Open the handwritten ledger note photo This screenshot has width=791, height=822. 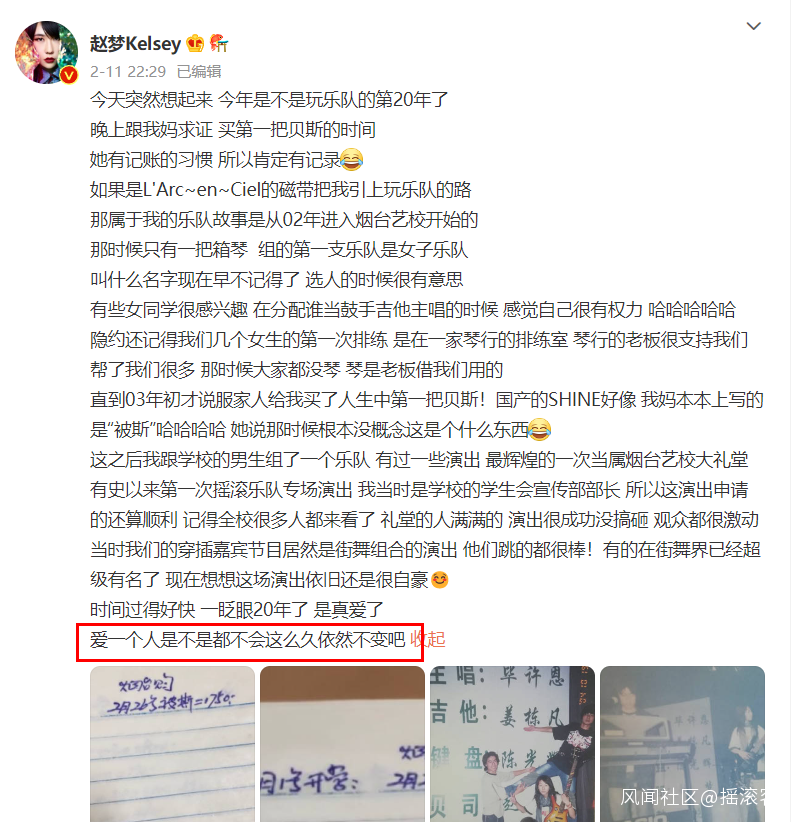point(172,744)
